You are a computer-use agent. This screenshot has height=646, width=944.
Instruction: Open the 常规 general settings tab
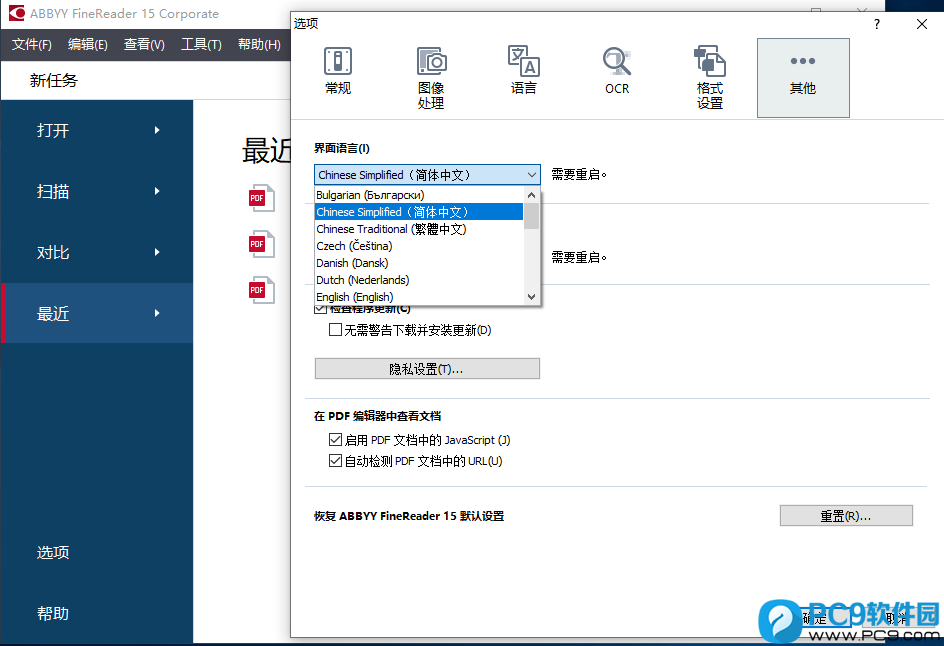pos(338,71)
